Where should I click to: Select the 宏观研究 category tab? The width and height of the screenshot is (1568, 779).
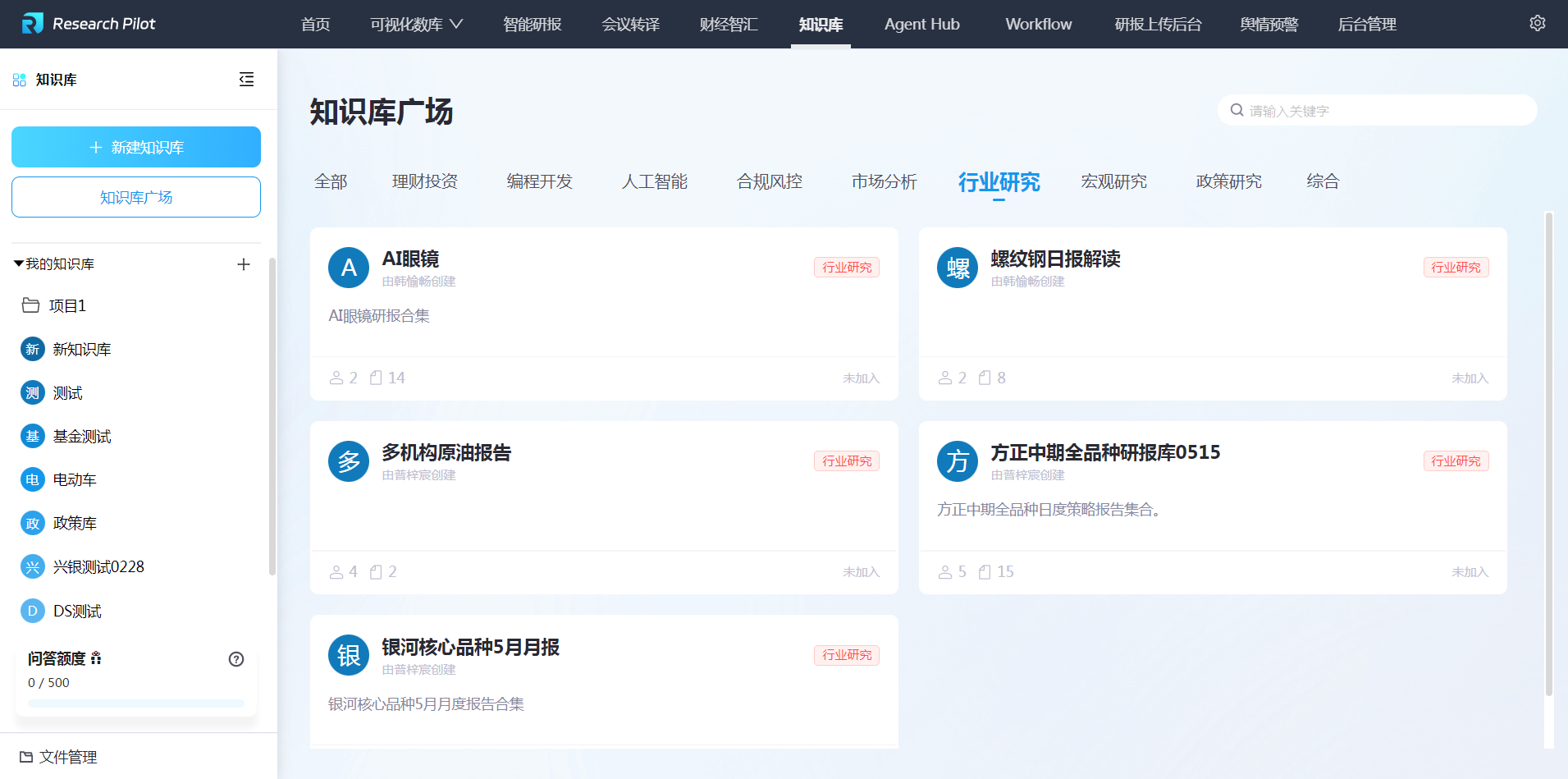click(1113, 181)
